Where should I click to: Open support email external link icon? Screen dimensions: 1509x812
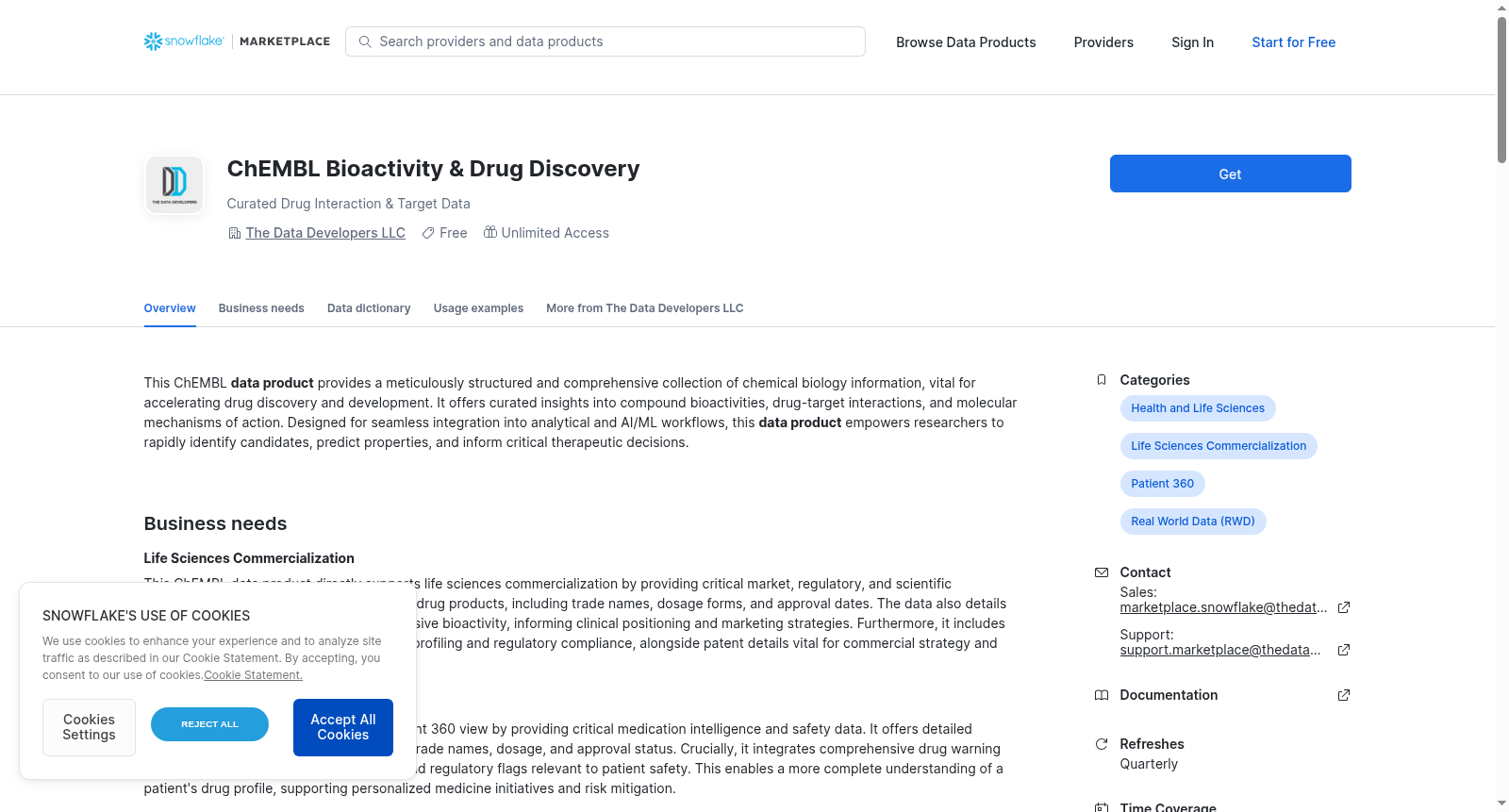click(1344, 650)
